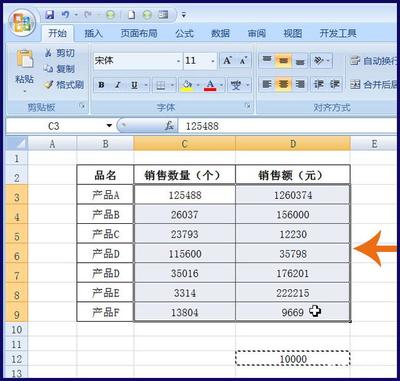The height and width of the screenshot is (381, 400).
Task: Switch to the 数据 tab
Action: tap(220, 33)
